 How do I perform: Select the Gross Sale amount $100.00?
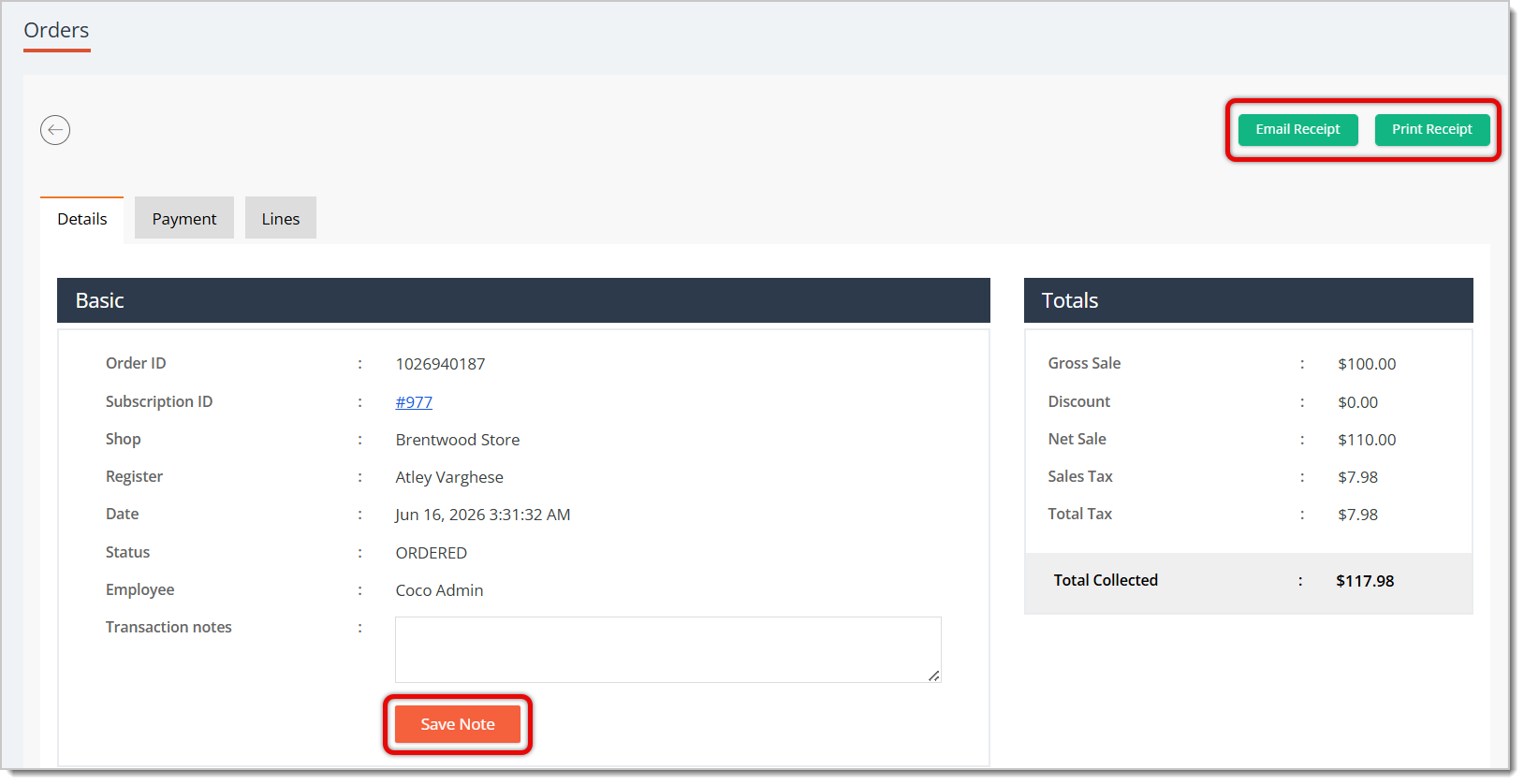point(1367,364)
